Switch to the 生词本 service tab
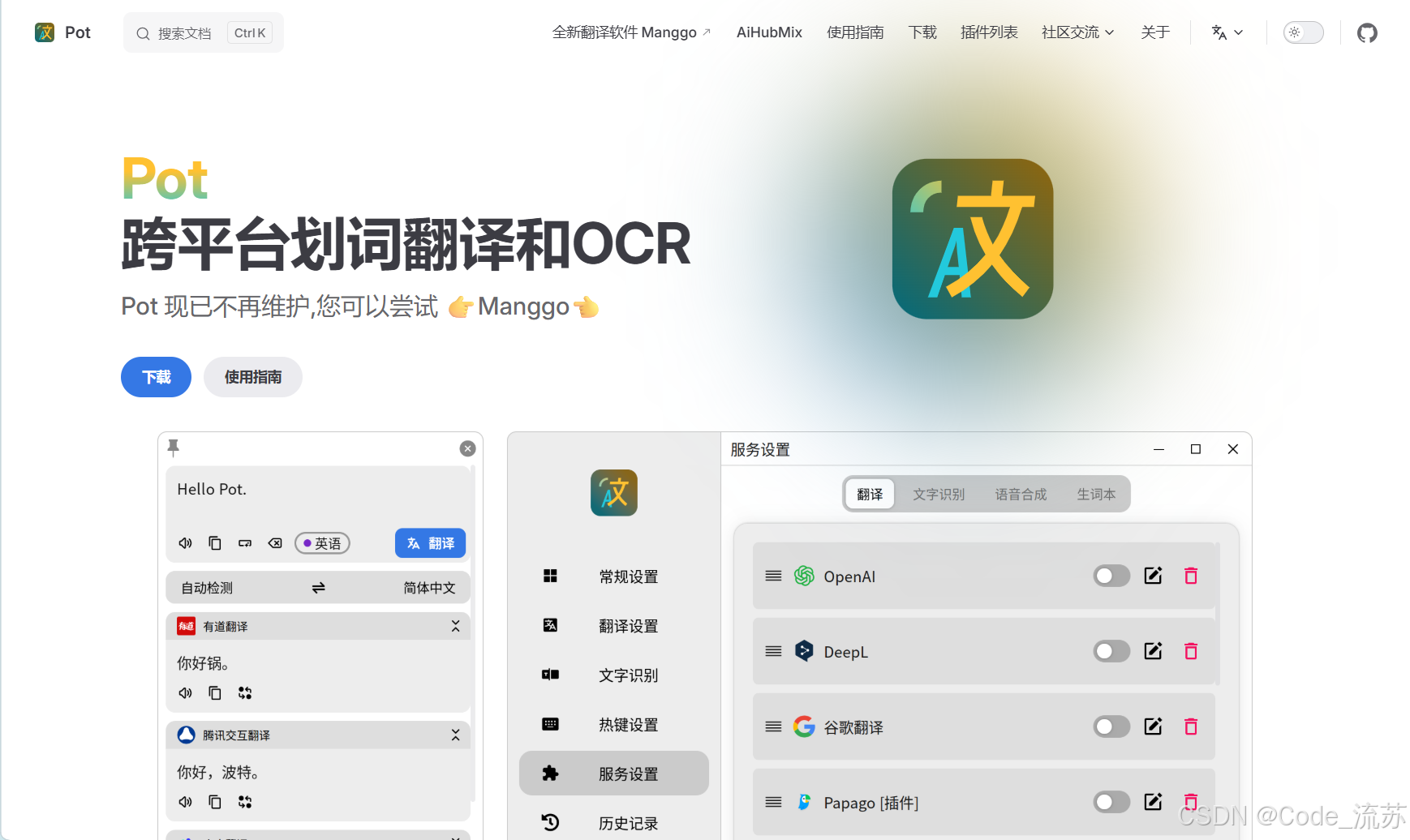Screen dimensions: 1410x840 tap(1096, 494)
